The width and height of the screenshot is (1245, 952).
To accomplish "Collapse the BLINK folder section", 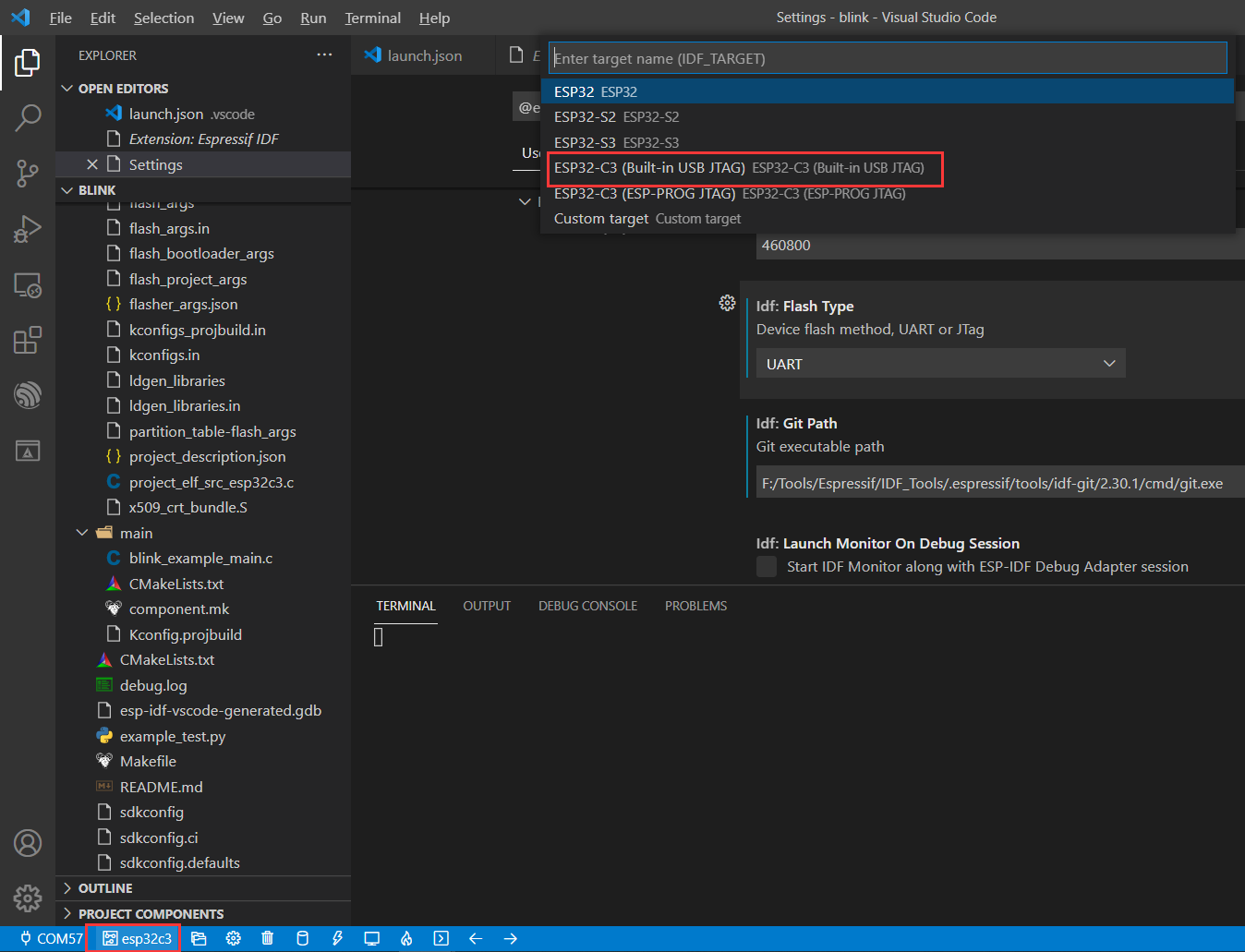I will coord(66,190).
